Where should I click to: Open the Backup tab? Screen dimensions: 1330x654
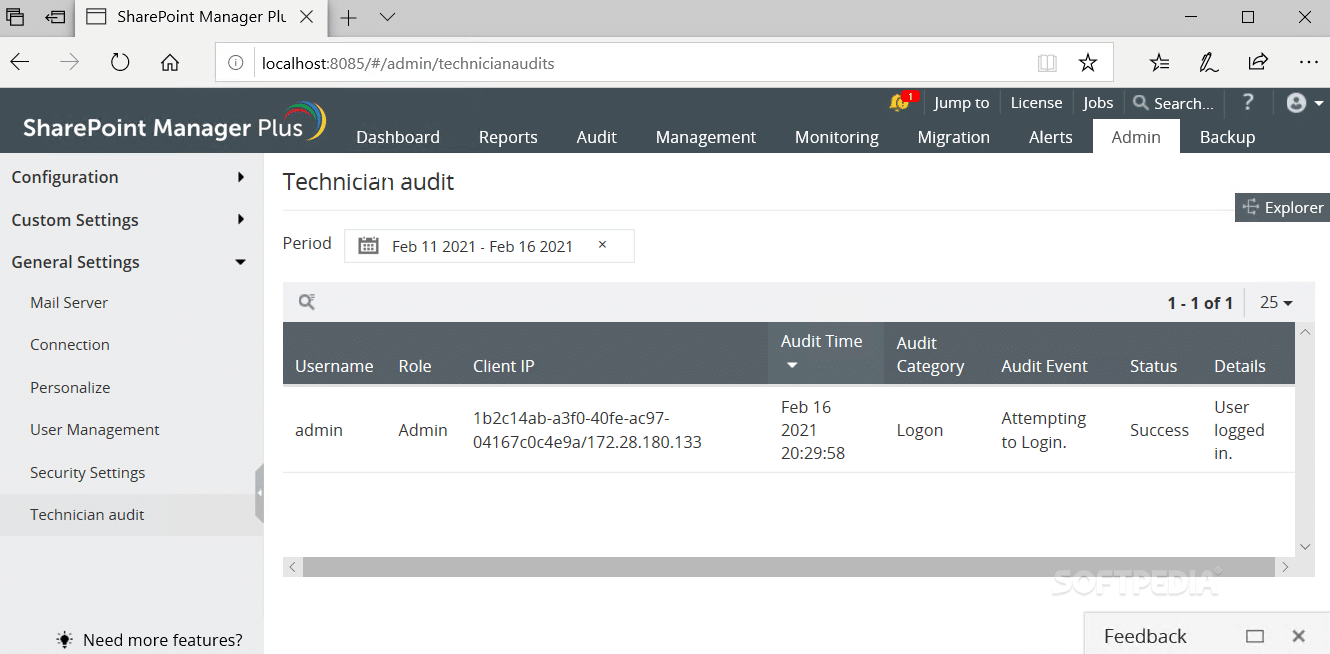point(1227,137)
